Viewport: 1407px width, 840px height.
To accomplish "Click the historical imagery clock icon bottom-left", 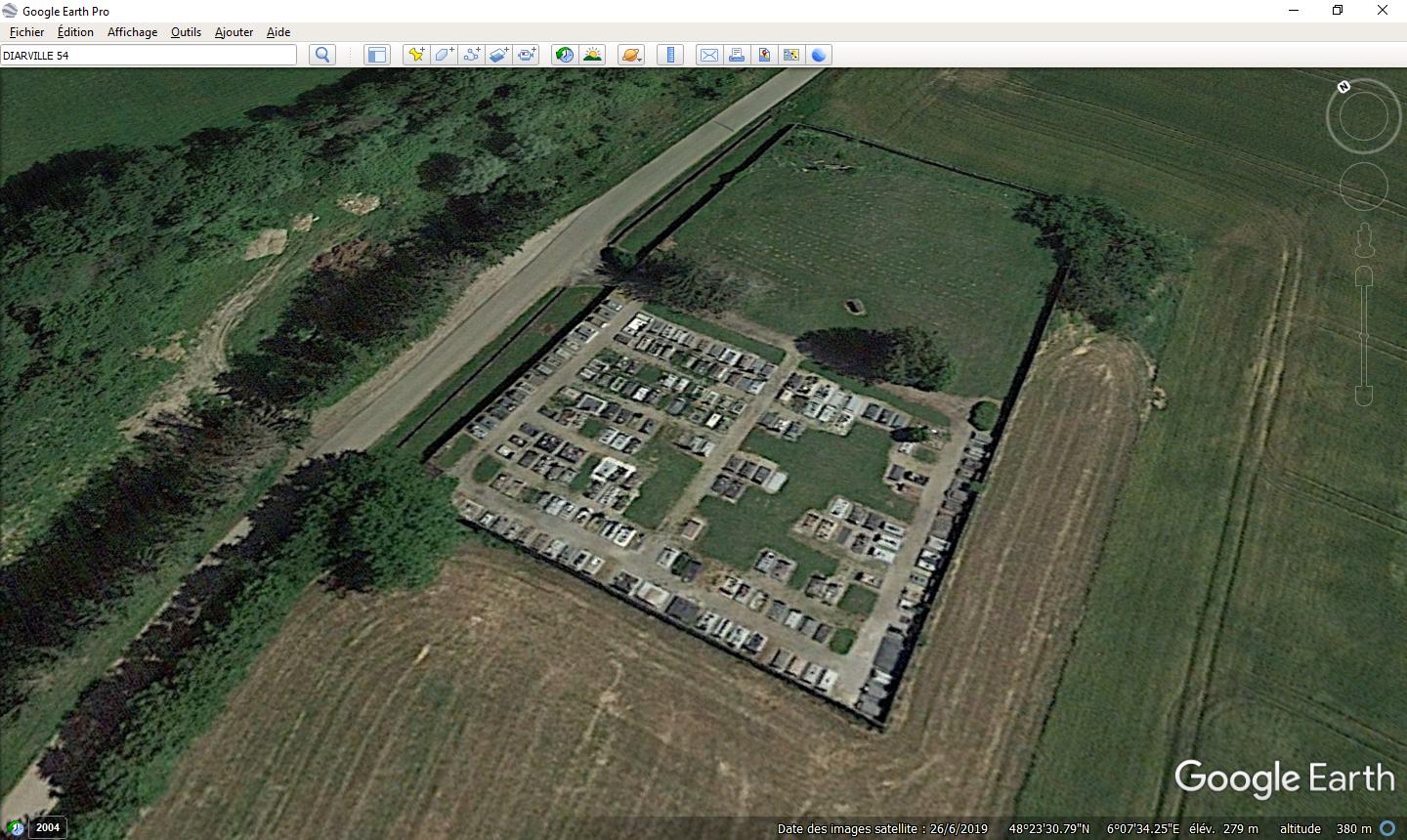I will (x=15, y=827).
